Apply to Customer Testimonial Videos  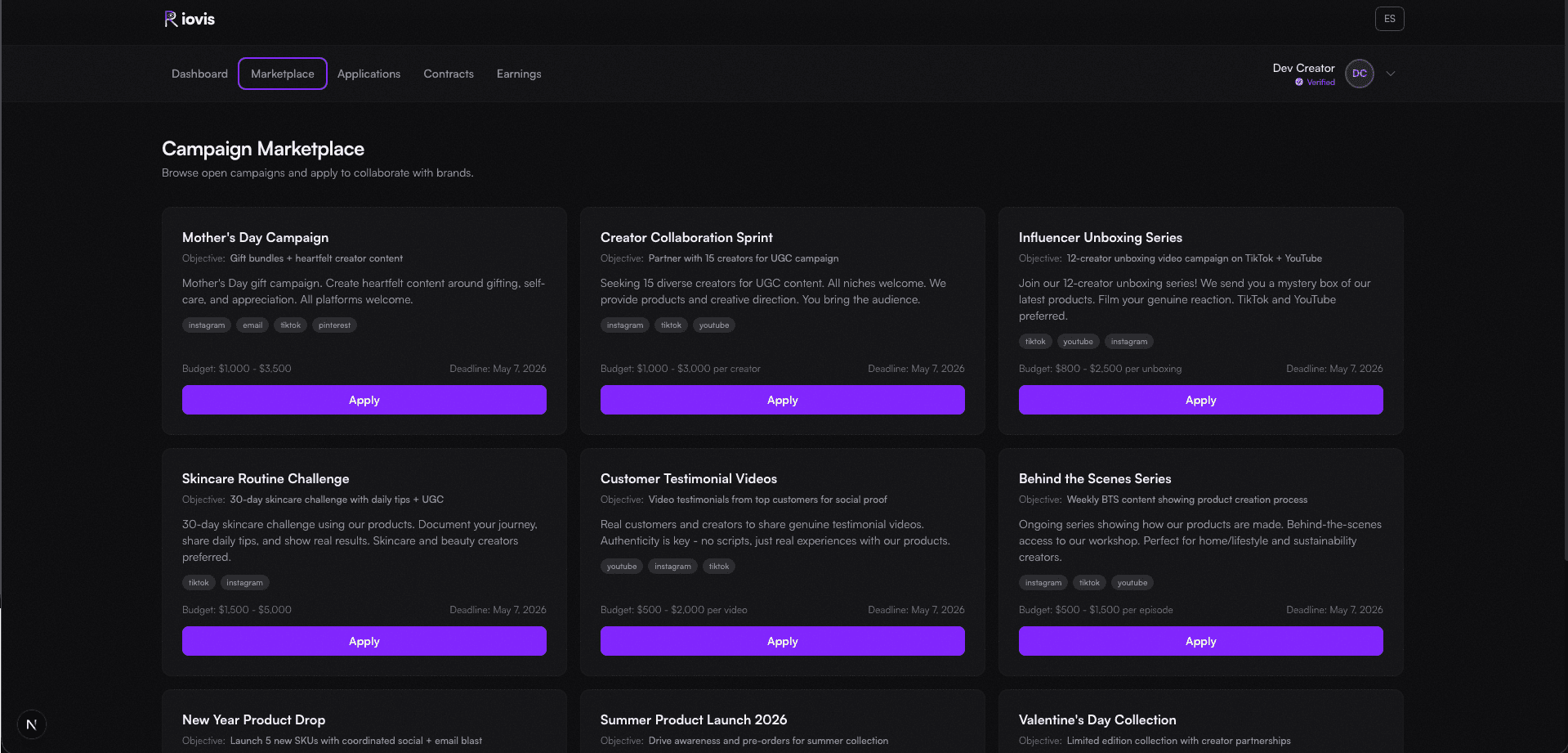783,641
